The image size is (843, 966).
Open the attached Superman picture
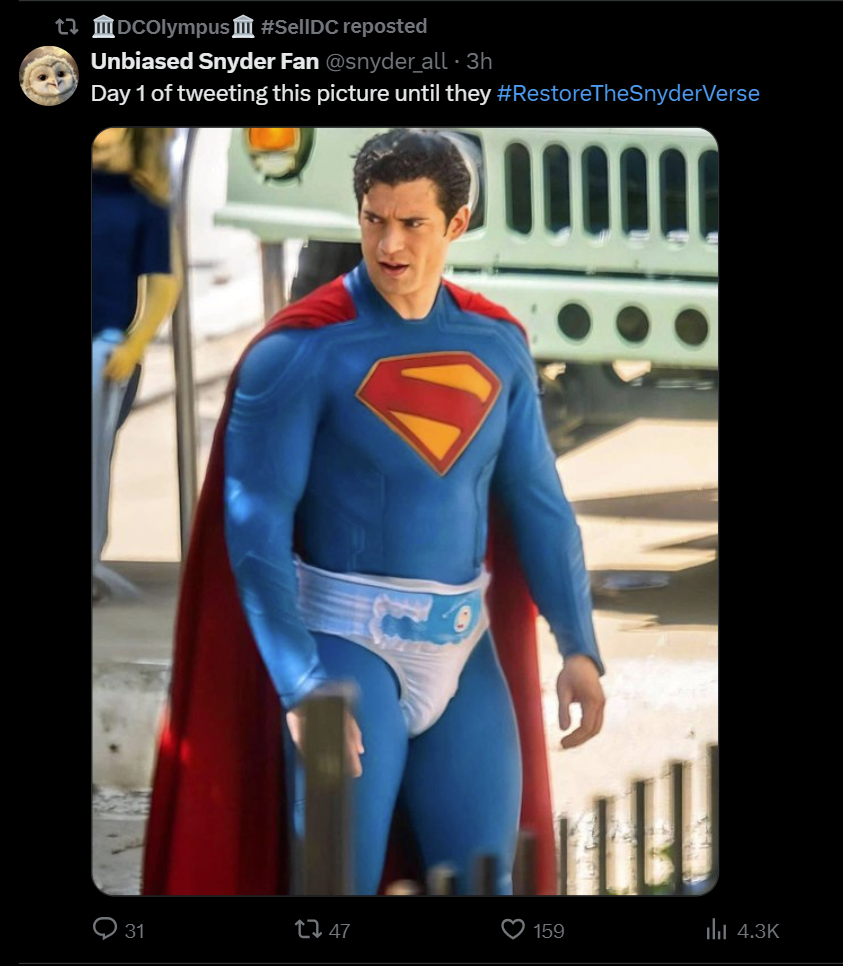pos(405,511)
